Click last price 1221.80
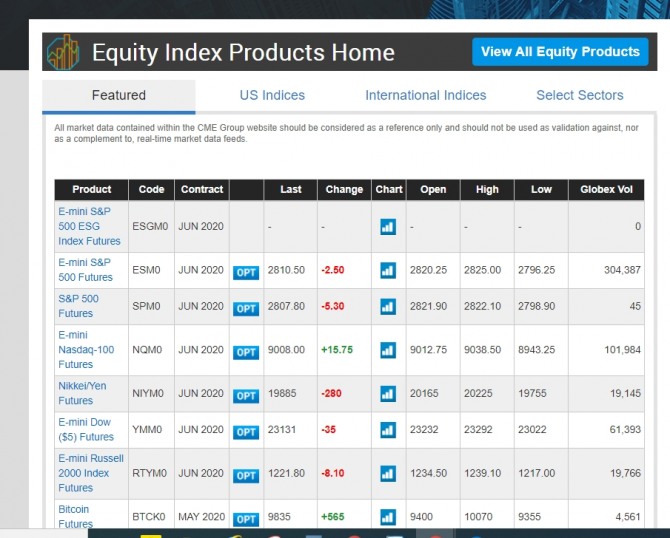The width and height of the screenshot is (670, 538). pos(286,473)
